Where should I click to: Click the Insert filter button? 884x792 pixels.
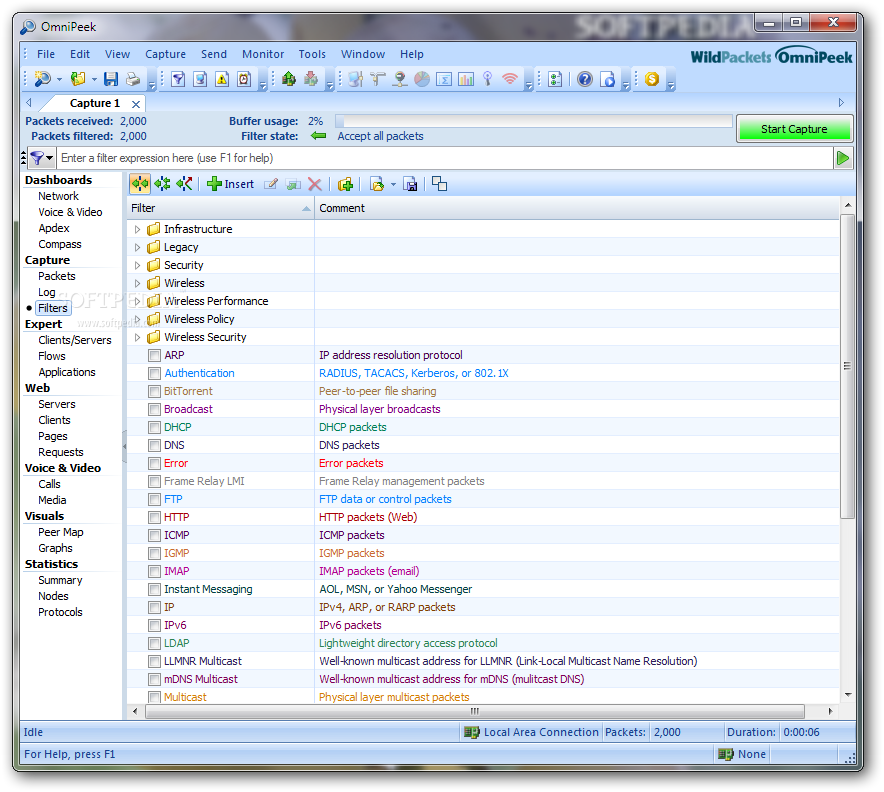pos(231,184)
